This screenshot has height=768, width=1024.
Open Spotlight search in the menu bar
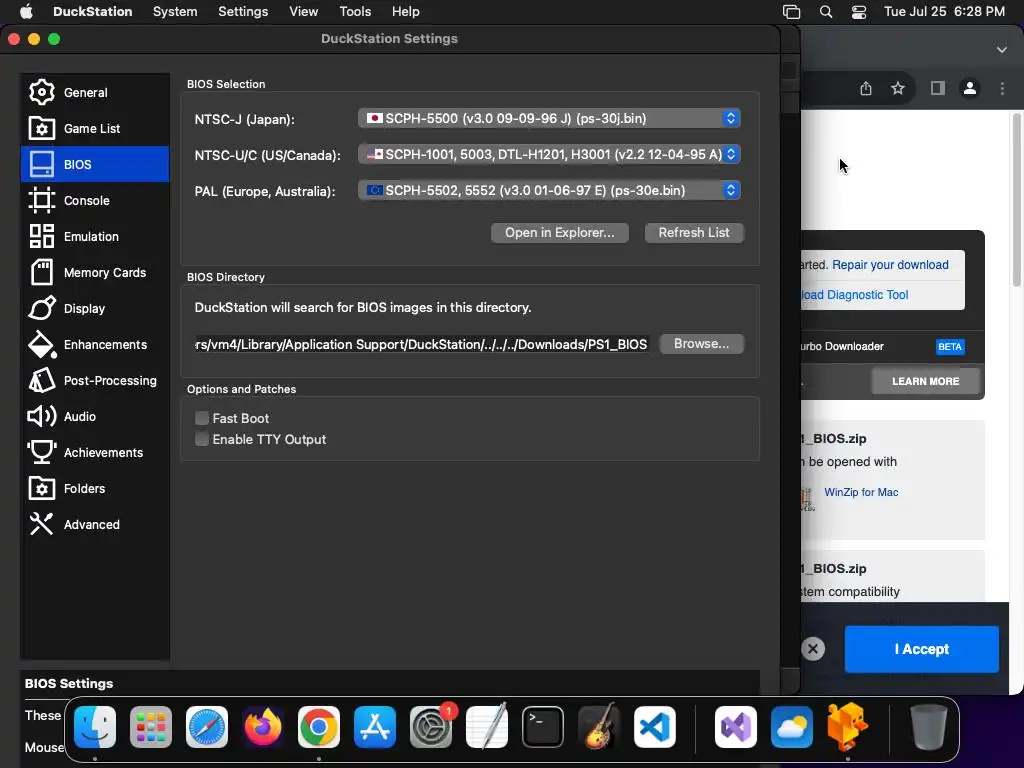[x=826, y=12]
